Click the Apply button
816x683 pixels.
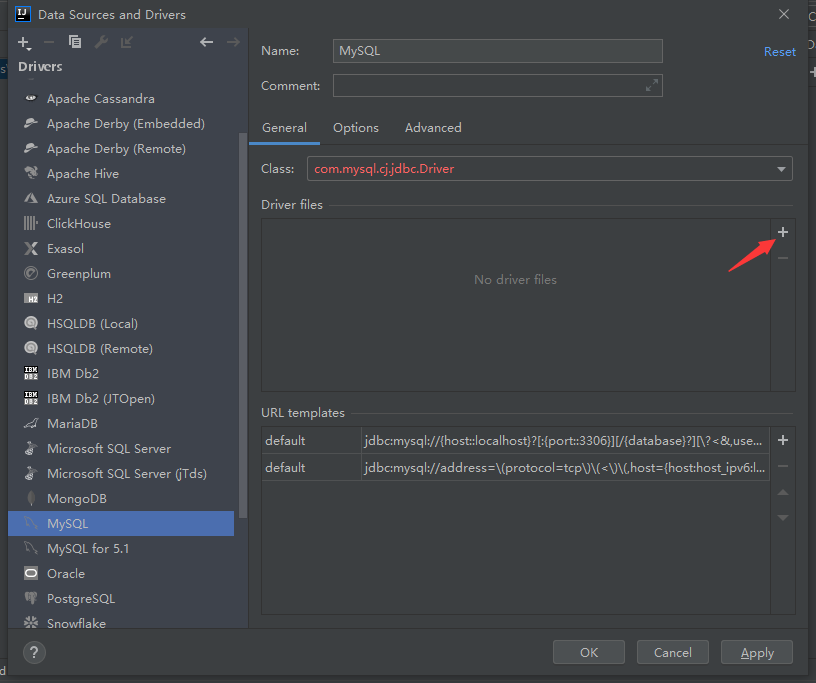click(x=757, y=652)
